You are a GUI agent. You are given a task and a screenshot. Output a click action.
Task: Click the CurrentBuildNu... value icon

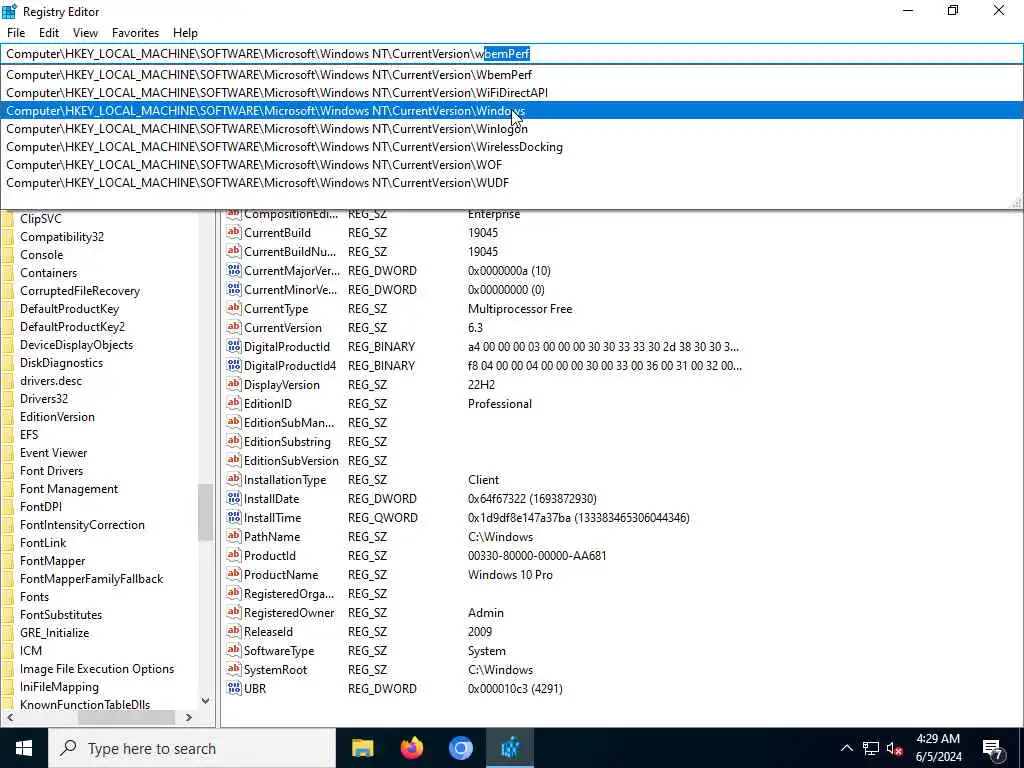[234, 251]
